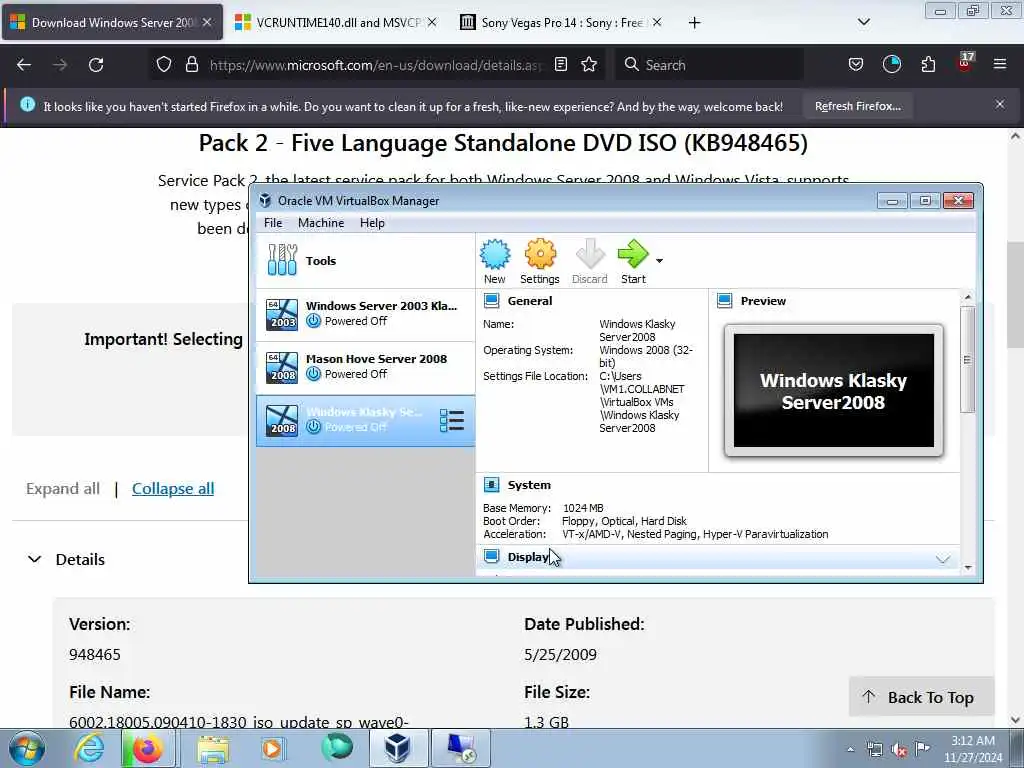Open the Pocket save icon

click(856, 64)
